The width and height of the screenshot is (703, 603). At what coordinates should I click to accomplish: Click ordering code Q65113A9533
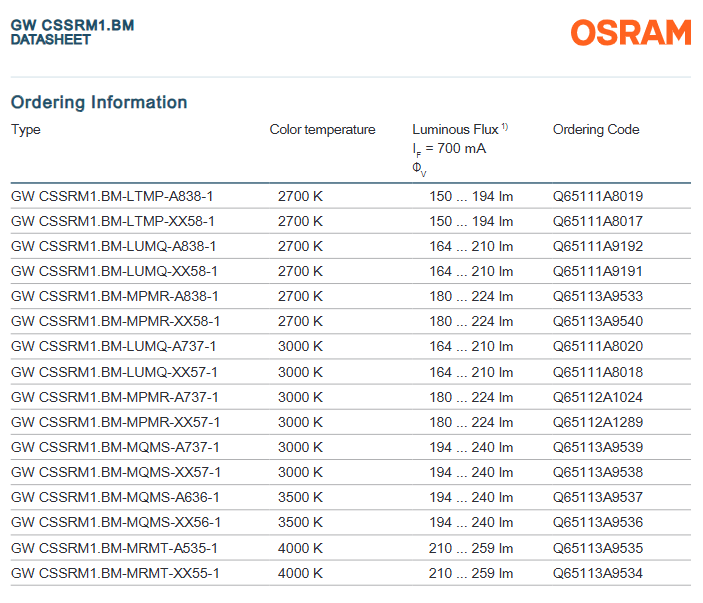[x=598, y=296]
